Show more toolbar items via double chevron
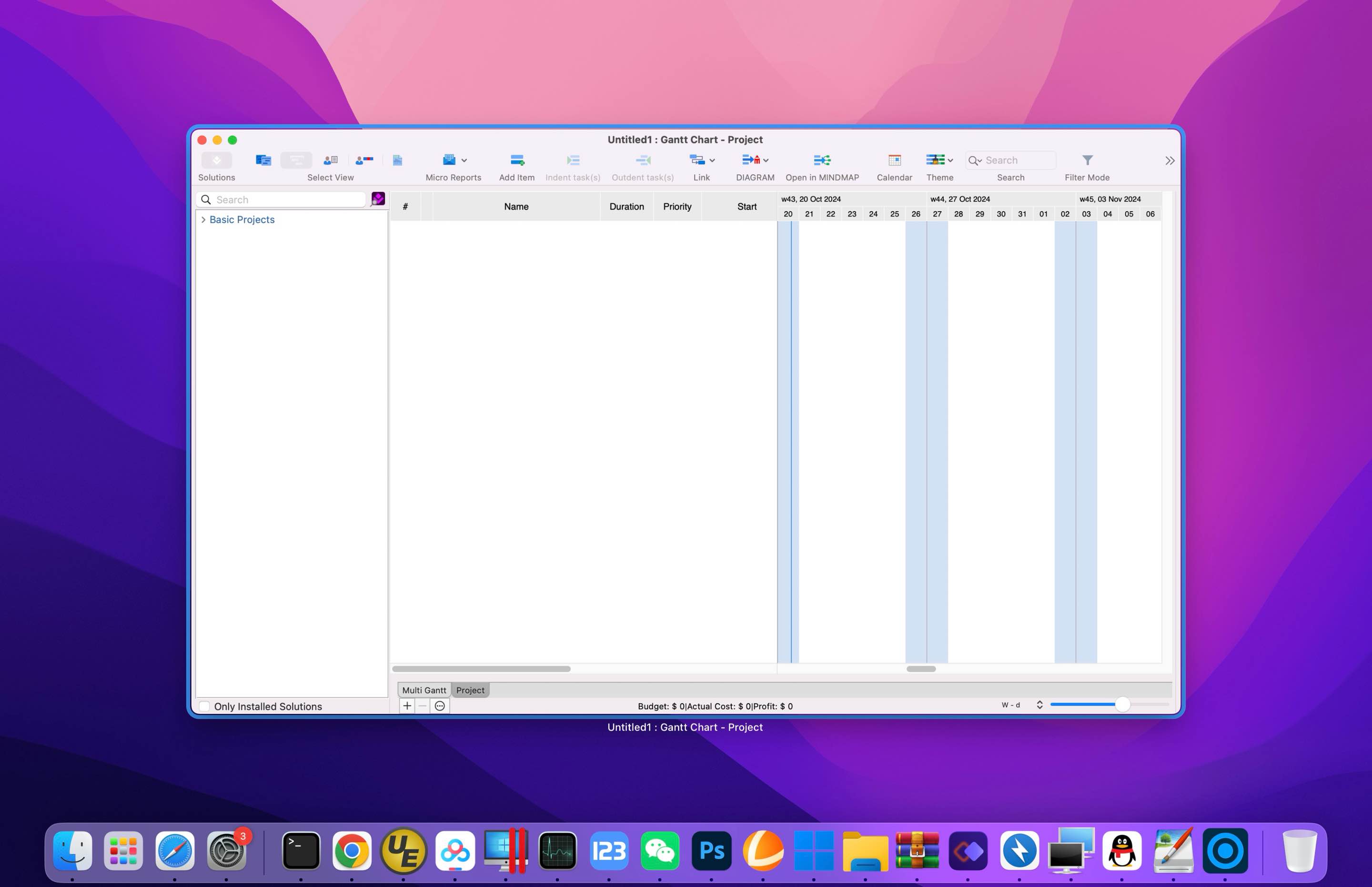The image size is (1372, 887). [x=1170, y=161]
